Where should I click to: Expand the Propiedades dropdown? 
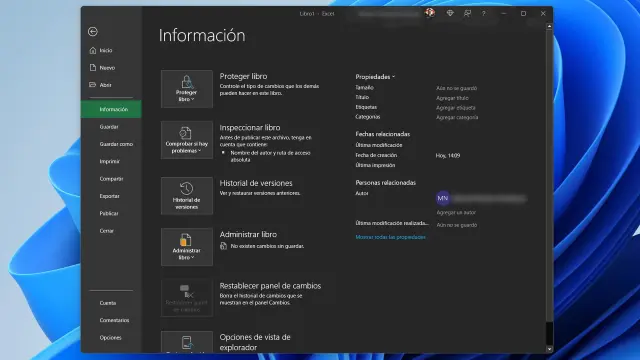pos(375,77)
